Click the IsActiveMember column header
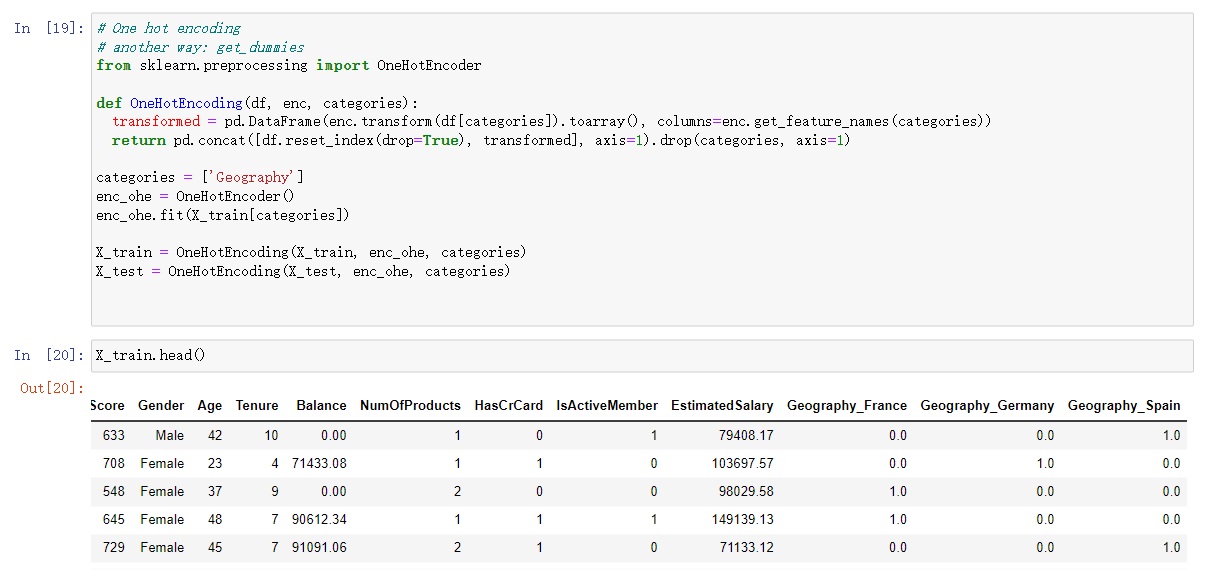 point(607,405)
